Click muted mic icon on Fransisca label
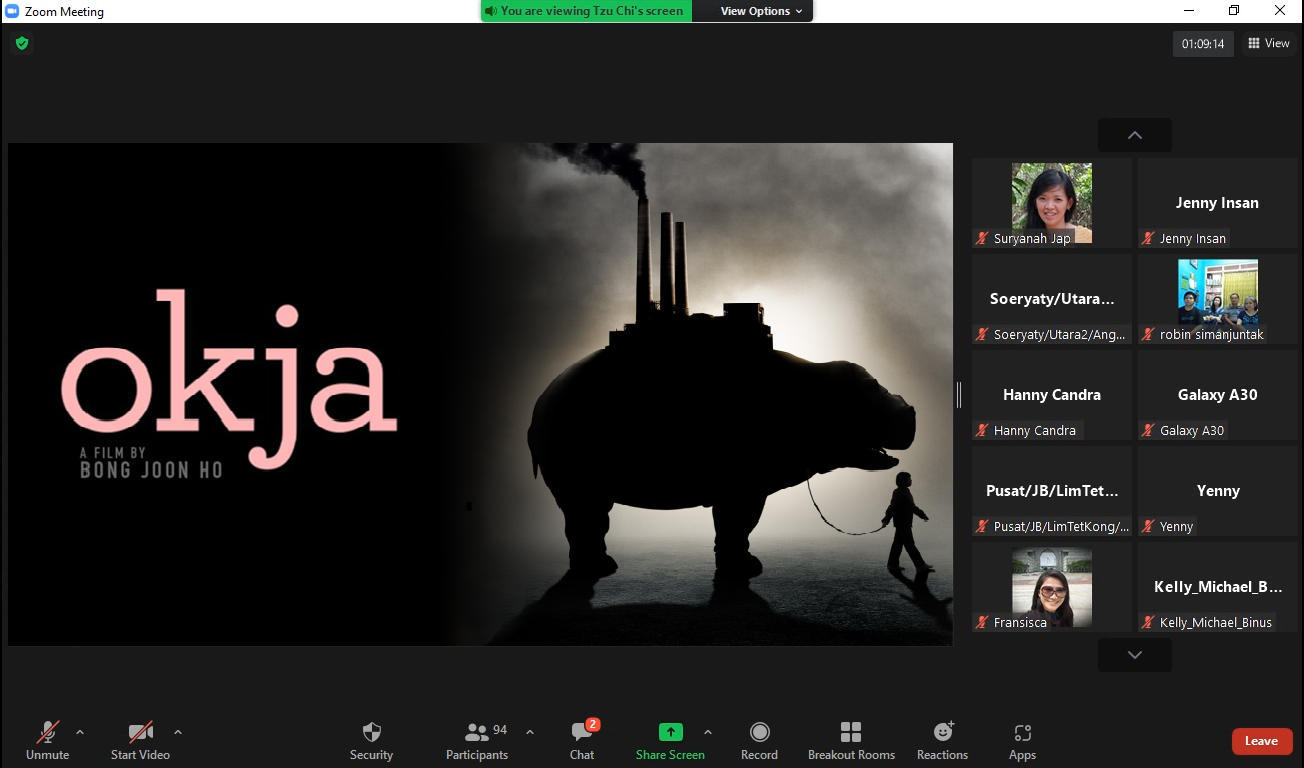 [x=983, y=623]
